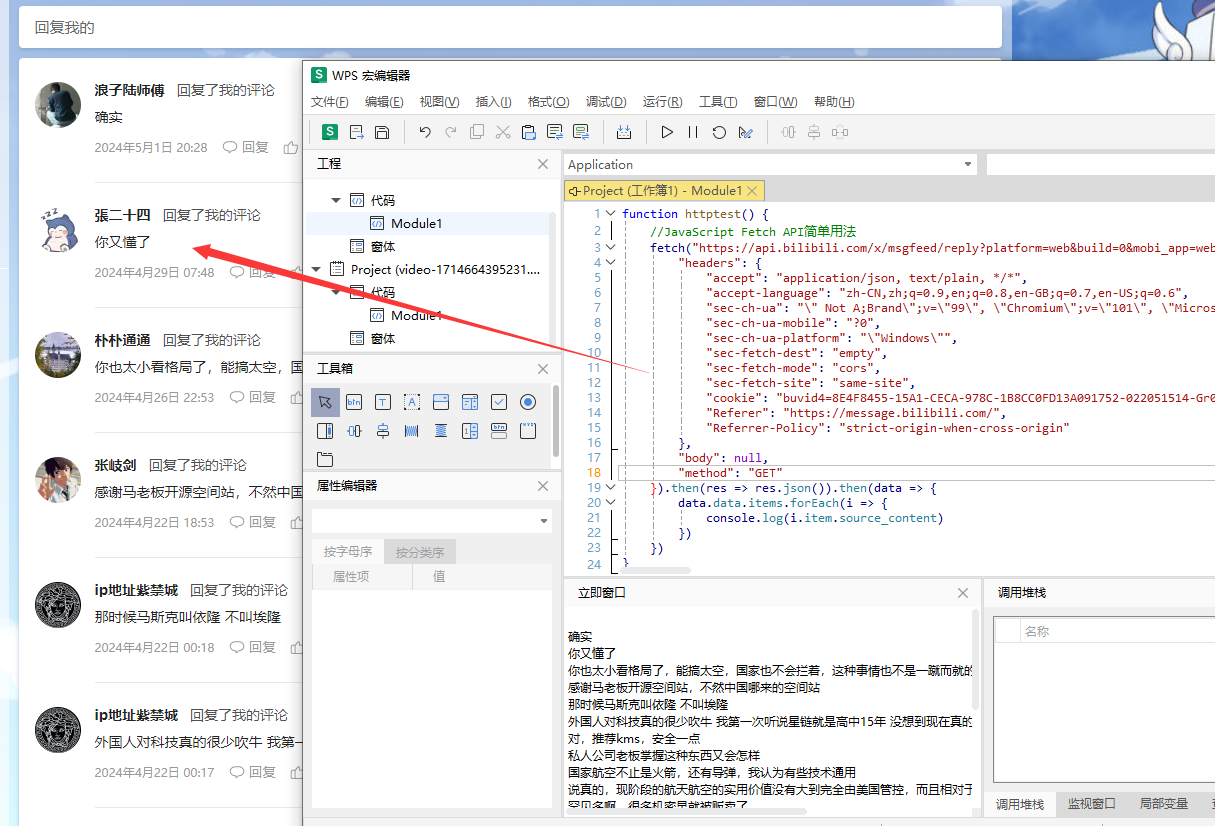Click the reset macro toolbar icon
The width and height of the screenshot is (1215, 826).
pyautogui.click(x=719, y=131)
